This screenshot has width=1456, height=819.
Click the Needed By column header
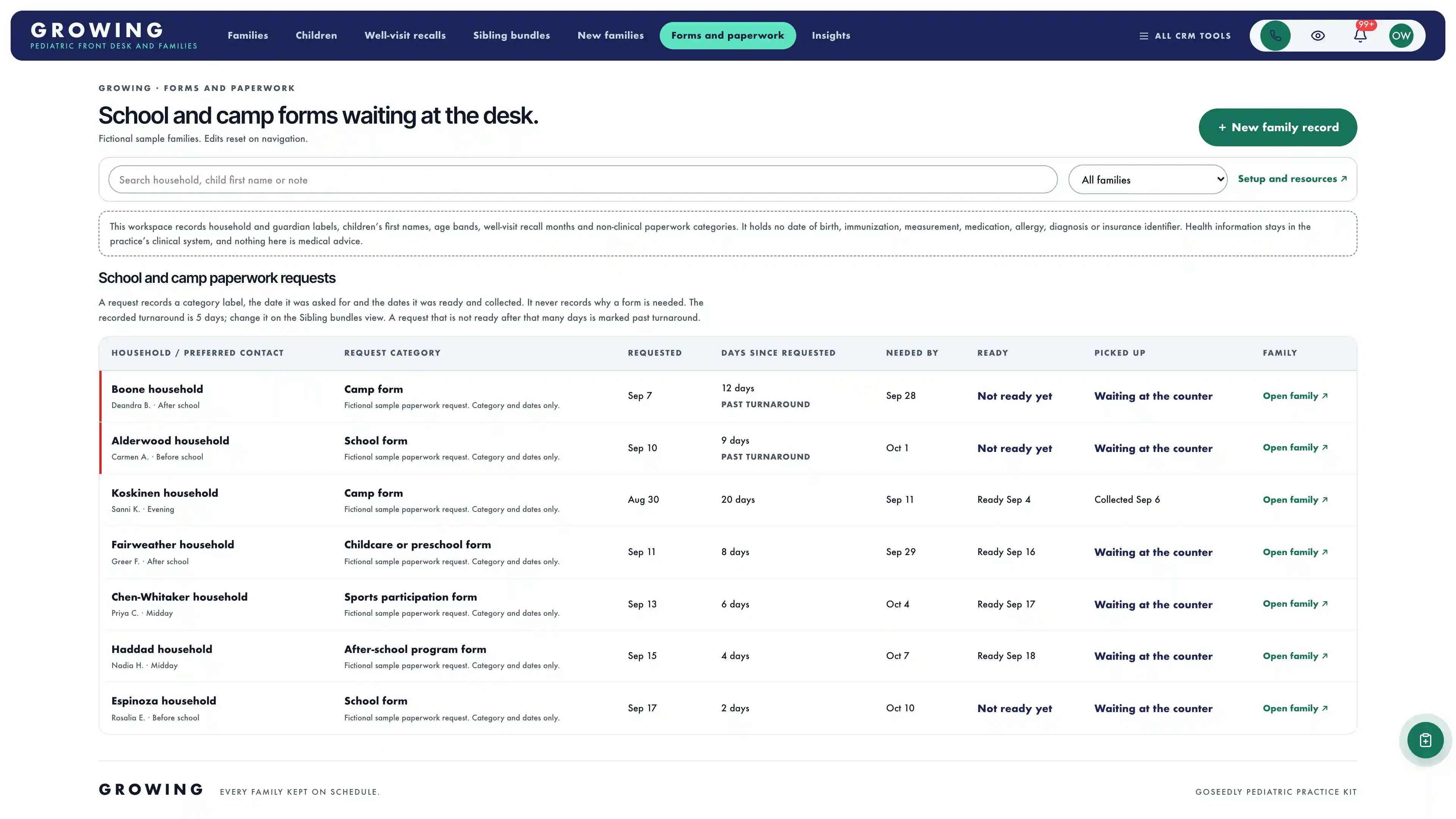912,353
